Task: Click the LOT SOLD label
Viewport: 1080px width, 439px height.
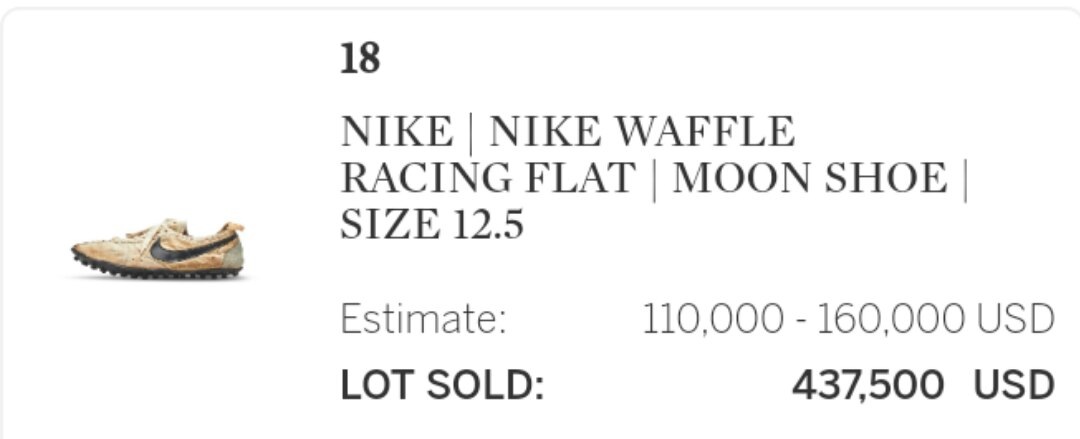Action: point(442,385)
